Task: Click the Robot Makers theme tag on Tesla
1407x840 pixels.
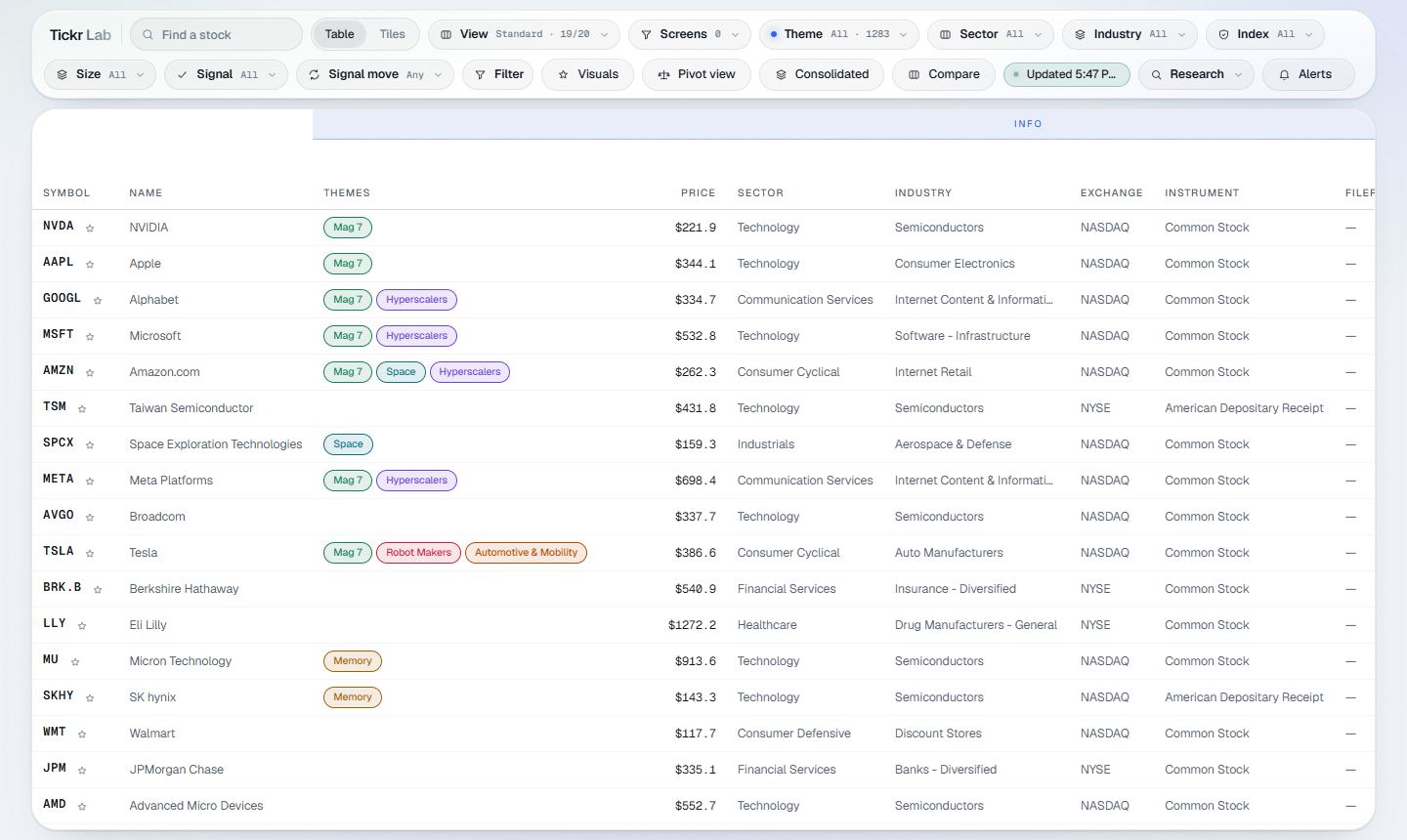Action: [418, 553]
